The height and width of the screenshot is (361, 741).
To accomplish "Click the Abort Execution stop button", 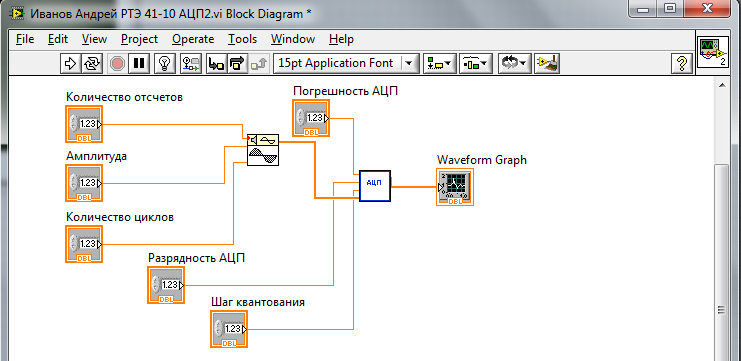I will 117,63.
